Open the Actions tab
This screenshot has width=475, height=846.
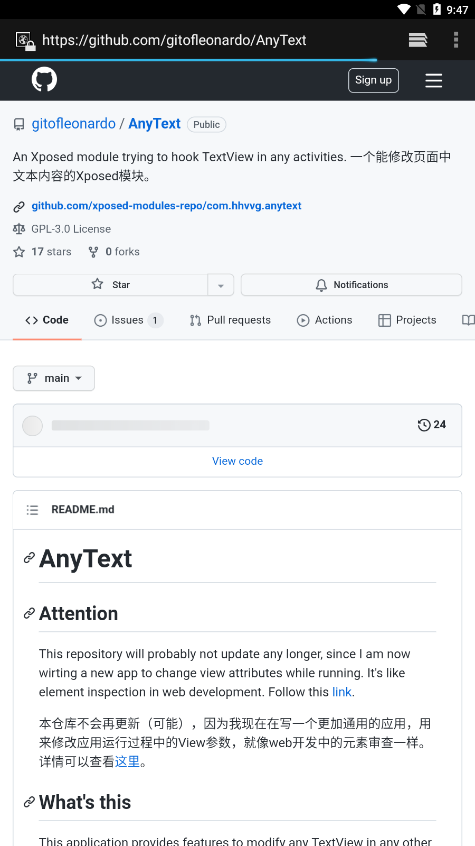[324, 320]
